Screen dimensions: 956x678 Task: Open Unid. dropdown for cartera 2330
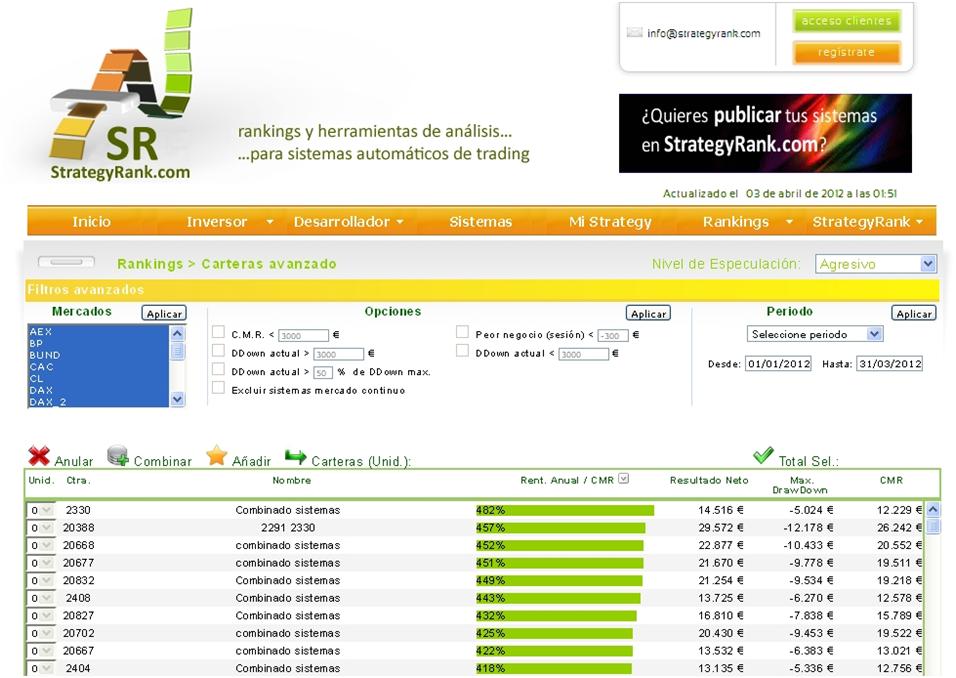tap(40, 510)
